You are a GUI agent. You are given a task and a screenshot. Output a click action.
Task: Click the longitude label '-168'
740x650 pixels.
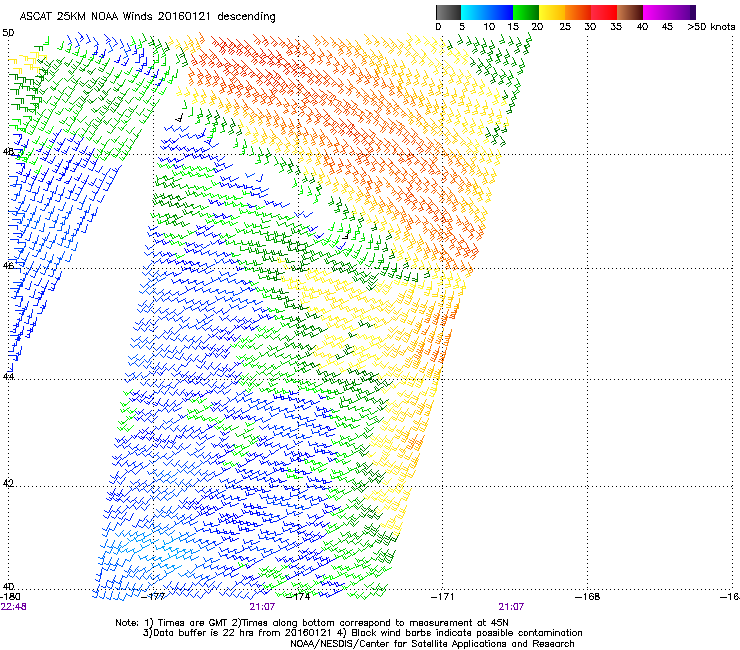point(588,597)
